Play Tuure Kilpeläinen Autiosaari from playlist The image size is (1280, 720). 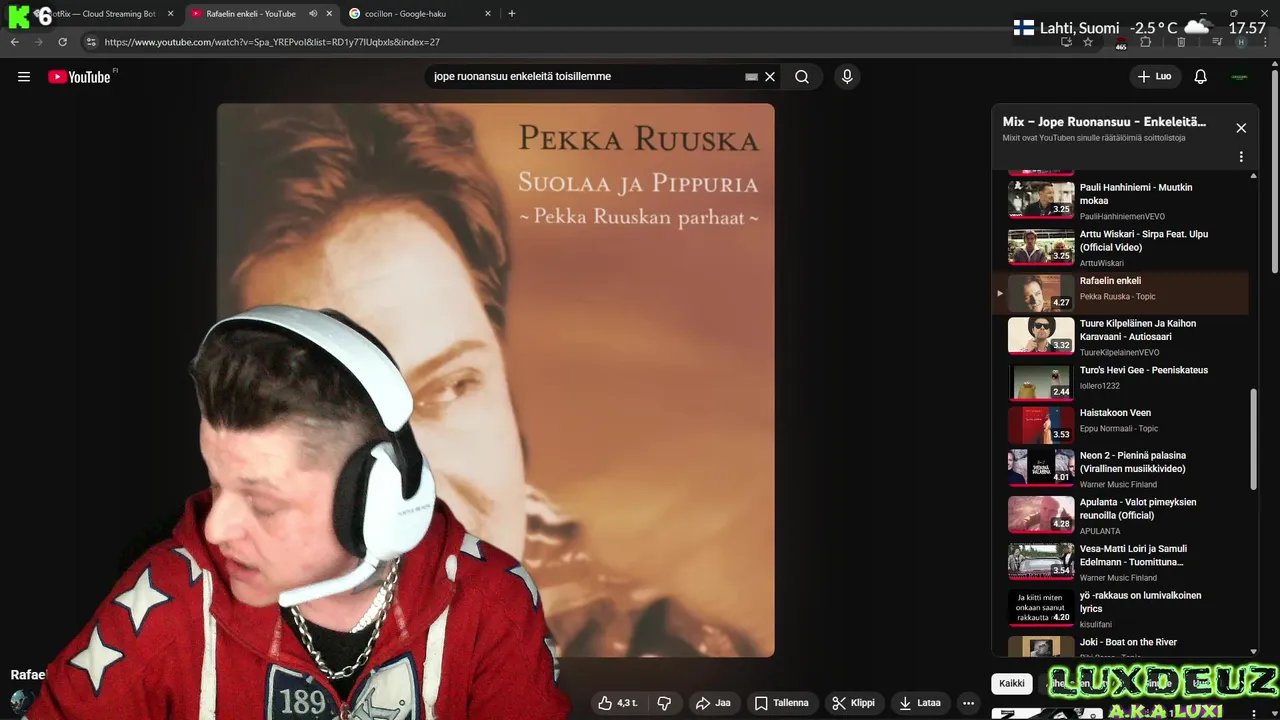(x=1120, y=336)
